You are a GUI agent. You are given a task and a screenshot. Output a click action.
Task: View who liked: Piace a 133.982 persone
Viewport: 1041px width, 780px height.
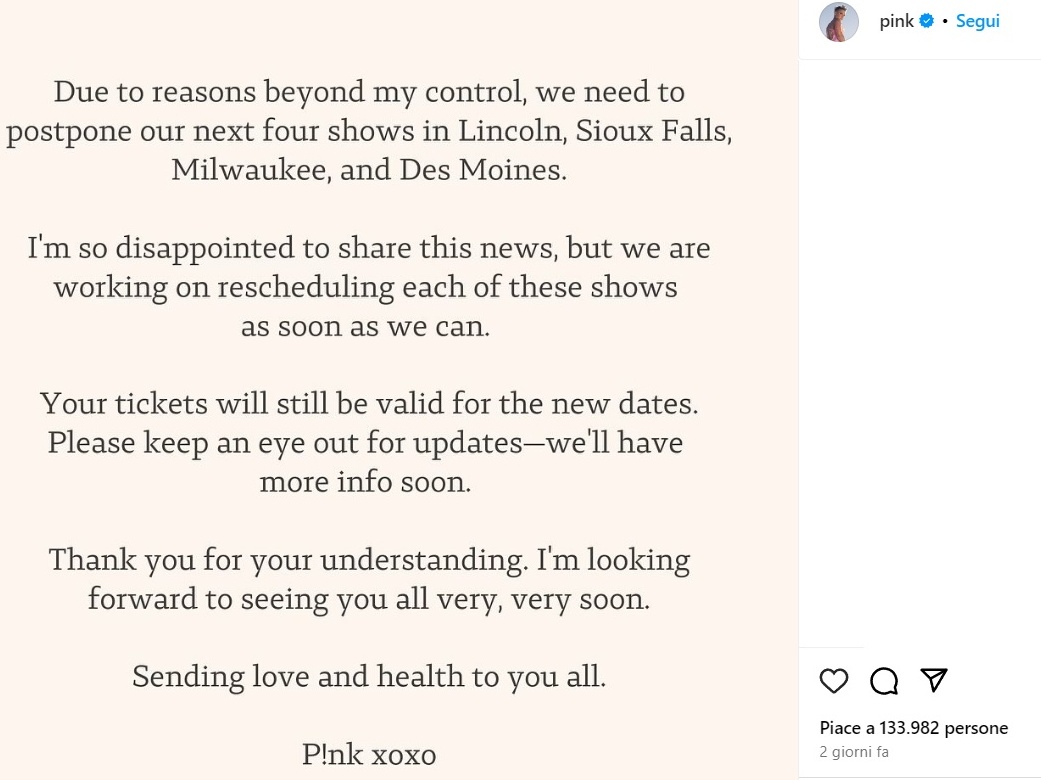(913, 728)
